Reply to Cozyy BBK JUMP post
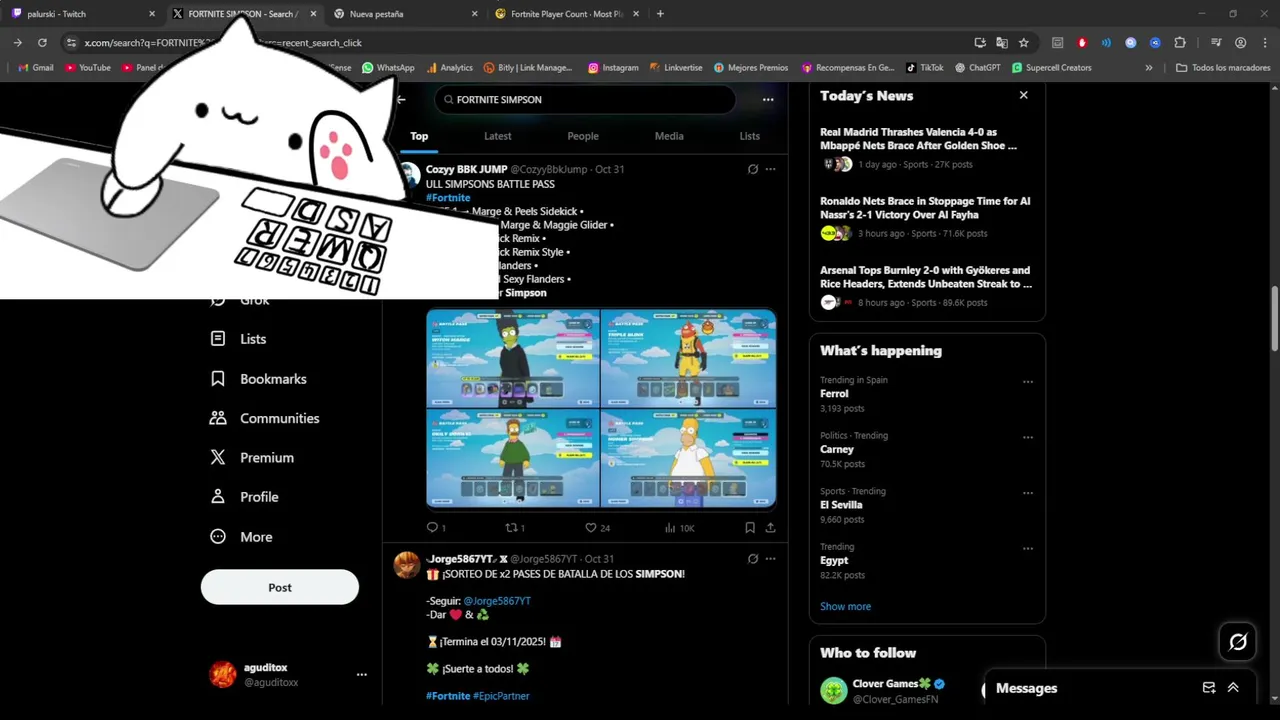 pos(436,527)
